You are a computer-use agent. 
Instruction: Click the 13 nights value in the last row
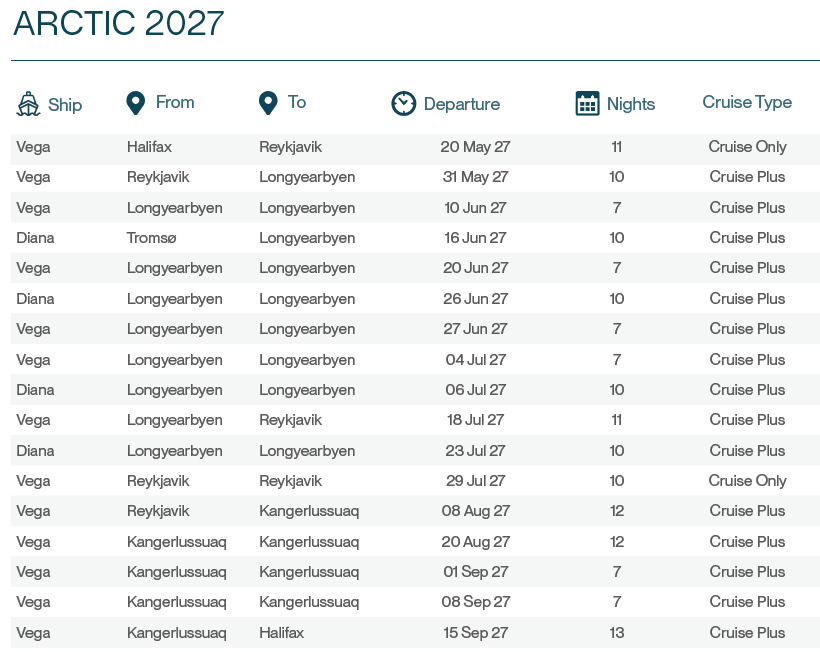617,633
